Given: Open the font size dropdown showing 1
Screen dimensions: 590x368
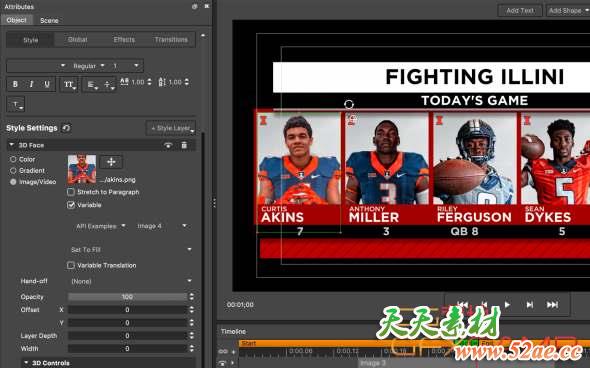Looking at the screenshot, I should coord(126,66).
